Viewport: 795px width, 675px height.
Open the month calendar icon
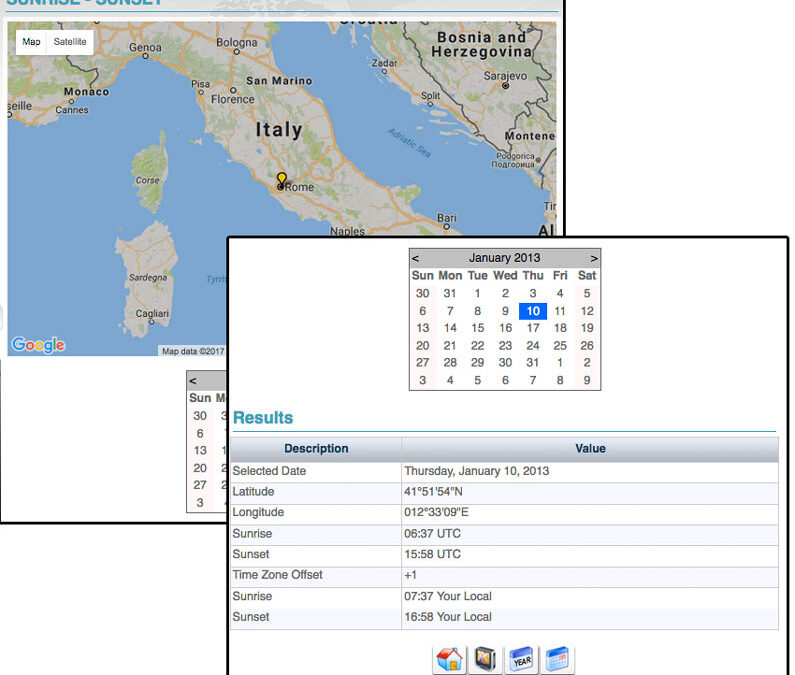(557, 659)
